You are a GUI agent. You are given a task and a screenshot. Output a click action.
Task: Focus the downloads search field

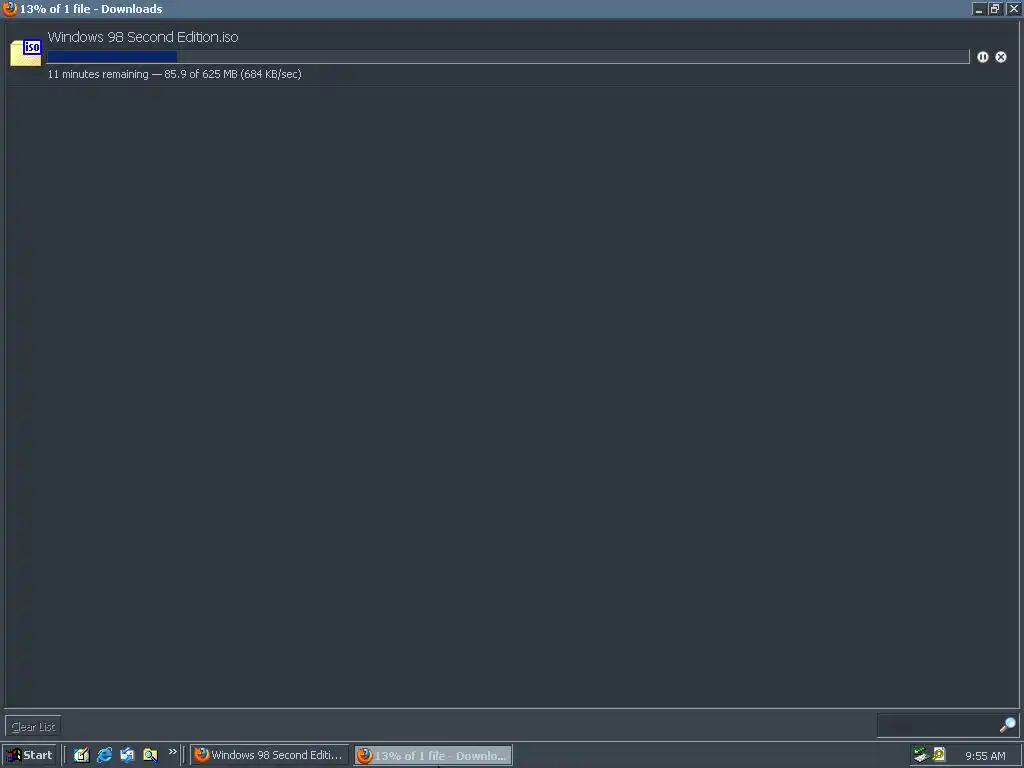937,725
